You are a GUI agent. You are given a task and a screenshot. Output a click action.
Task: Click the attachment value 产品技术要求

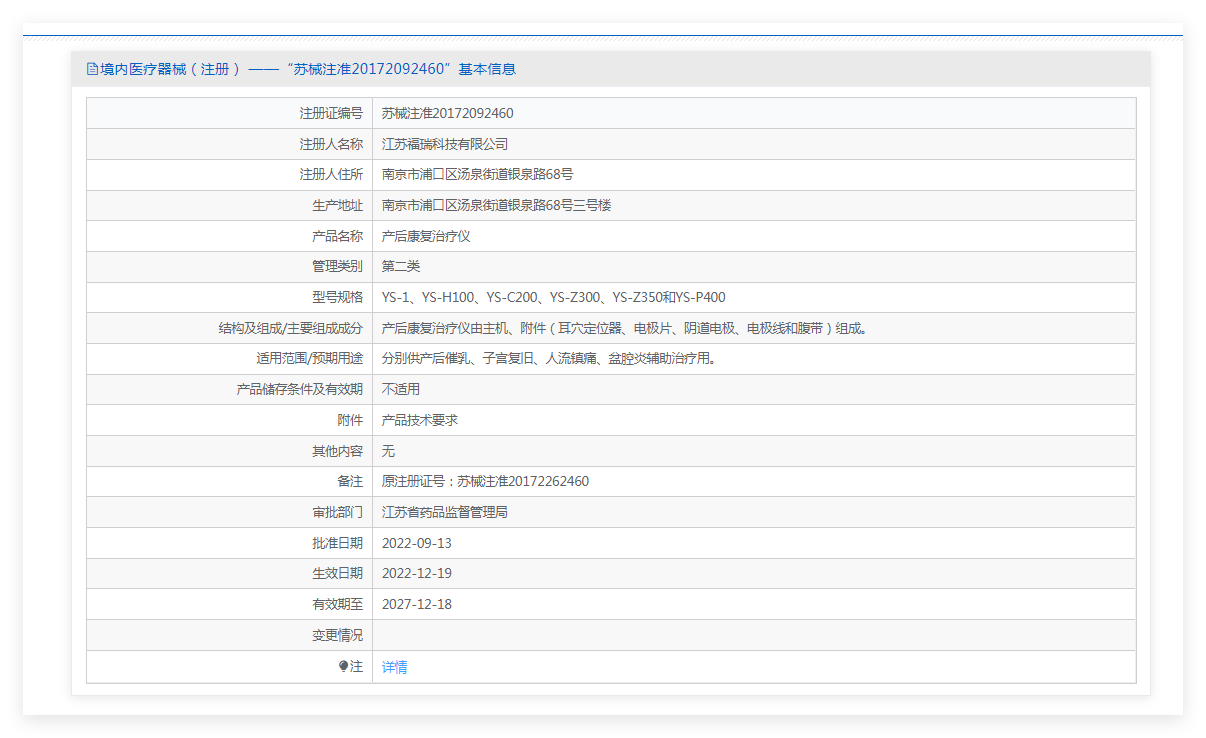coord(420,420)
